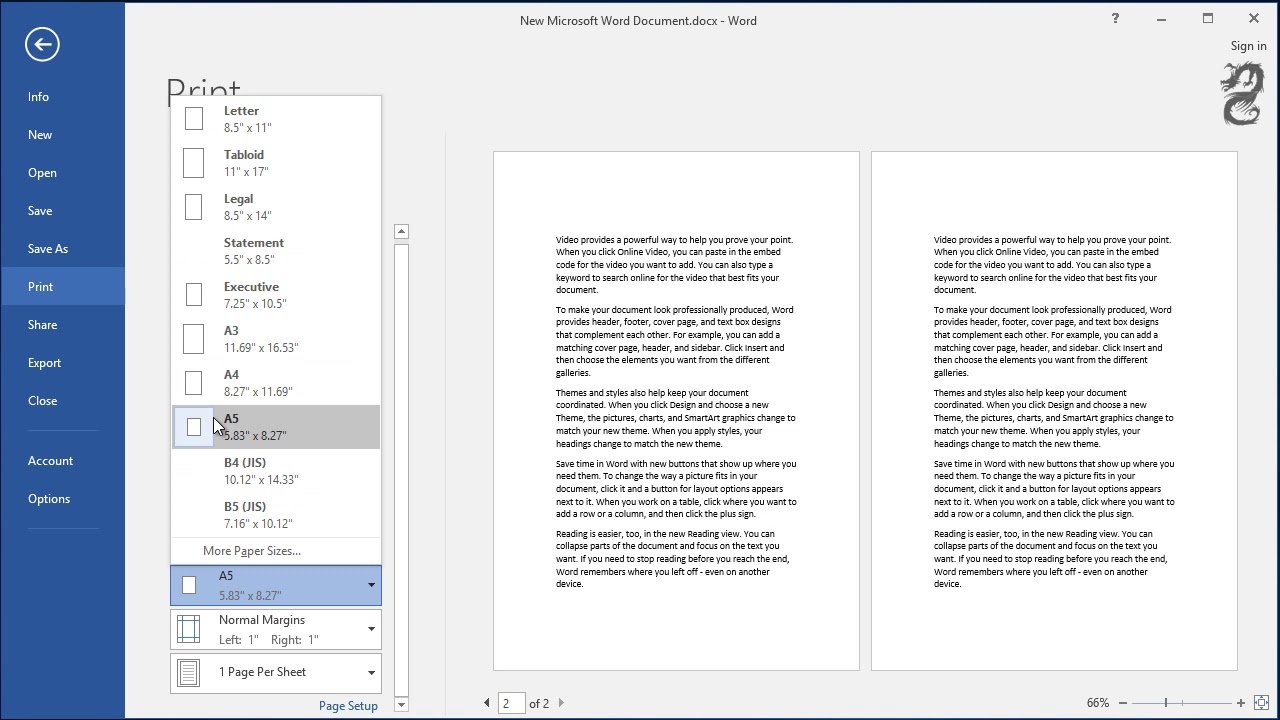Open the Normal Margins dropdown arrow
This screenshot has width=1280, height=720.
[371, 629]
